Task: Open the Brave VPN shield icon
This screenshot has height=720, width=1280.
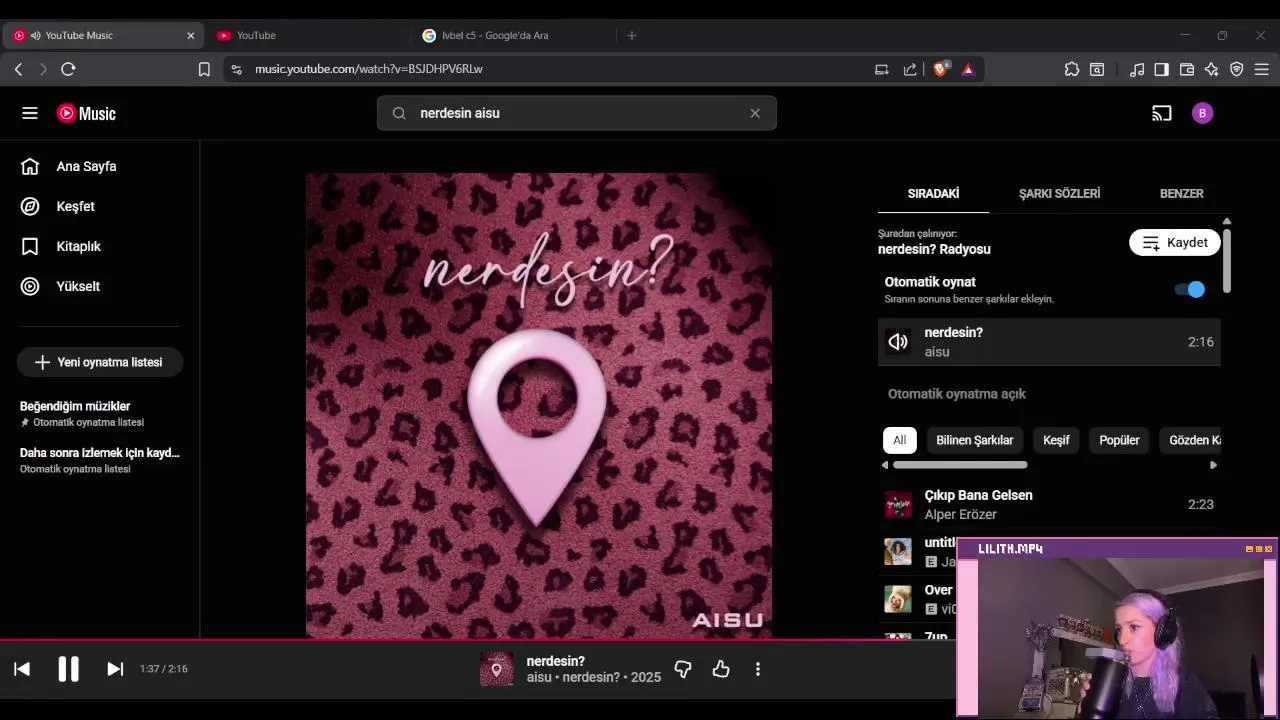Action: [x=1237, y=69]
